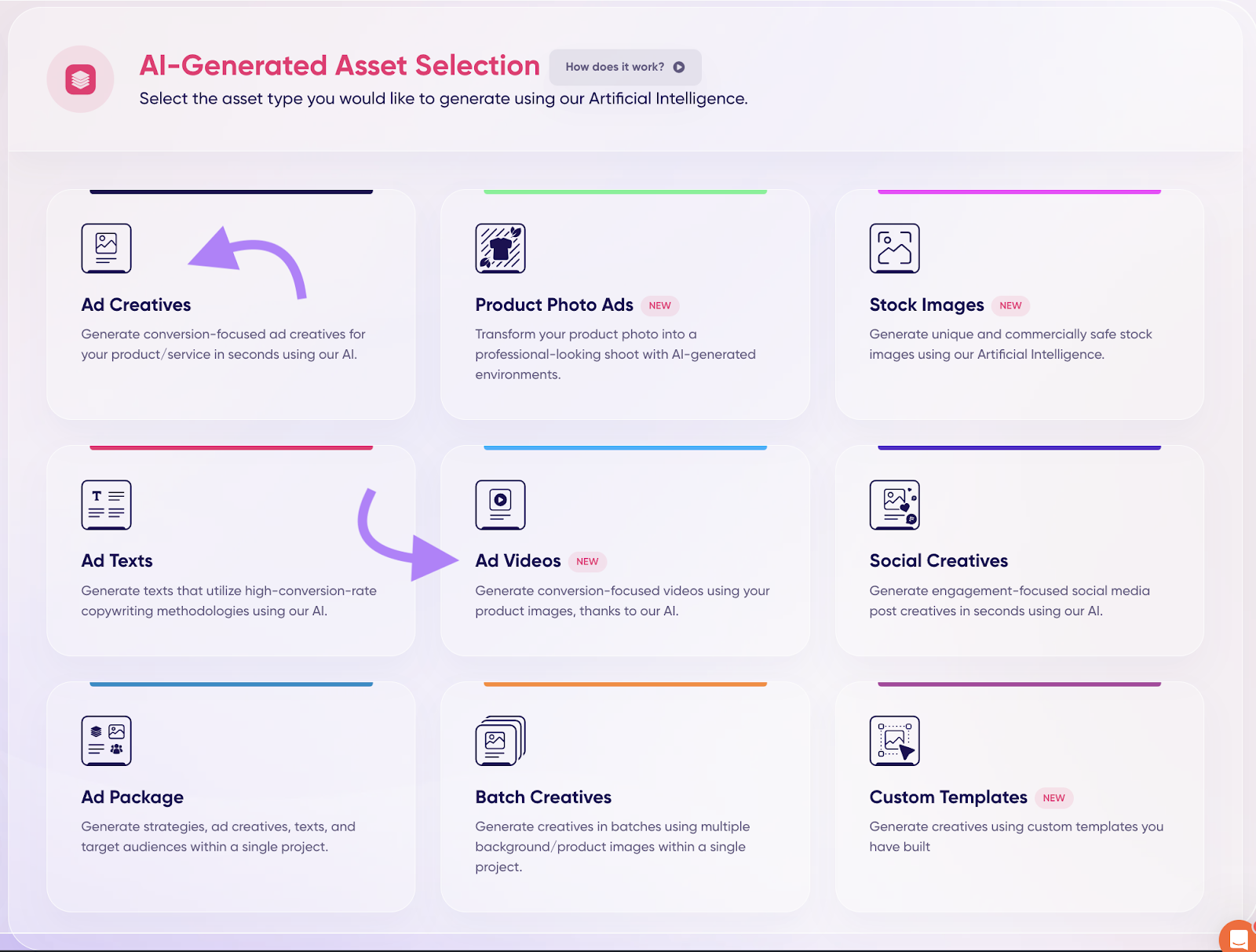Select the Social Creatives heading
1256x952 pixels.
tap(938, 560)
